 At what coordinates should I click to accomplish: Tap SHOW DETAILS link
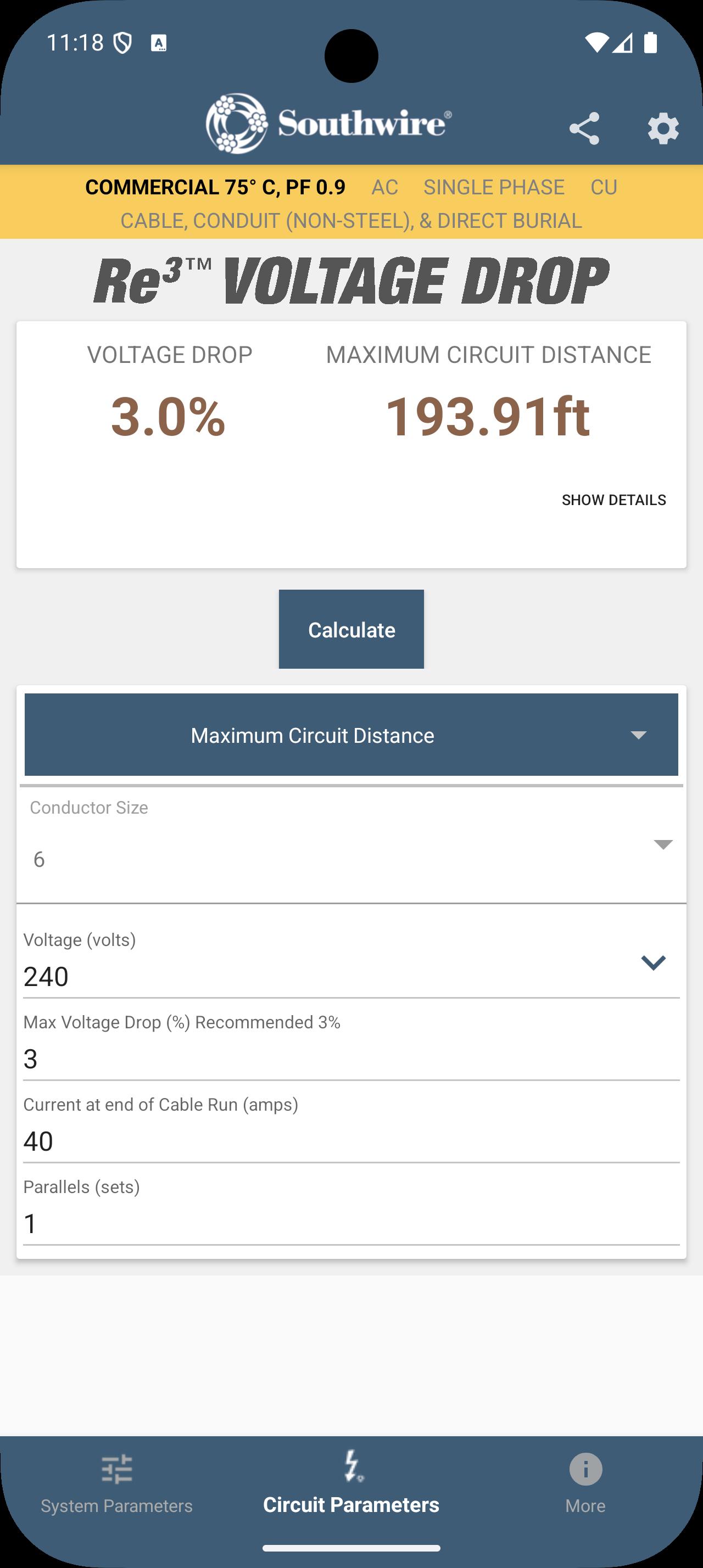613,500
